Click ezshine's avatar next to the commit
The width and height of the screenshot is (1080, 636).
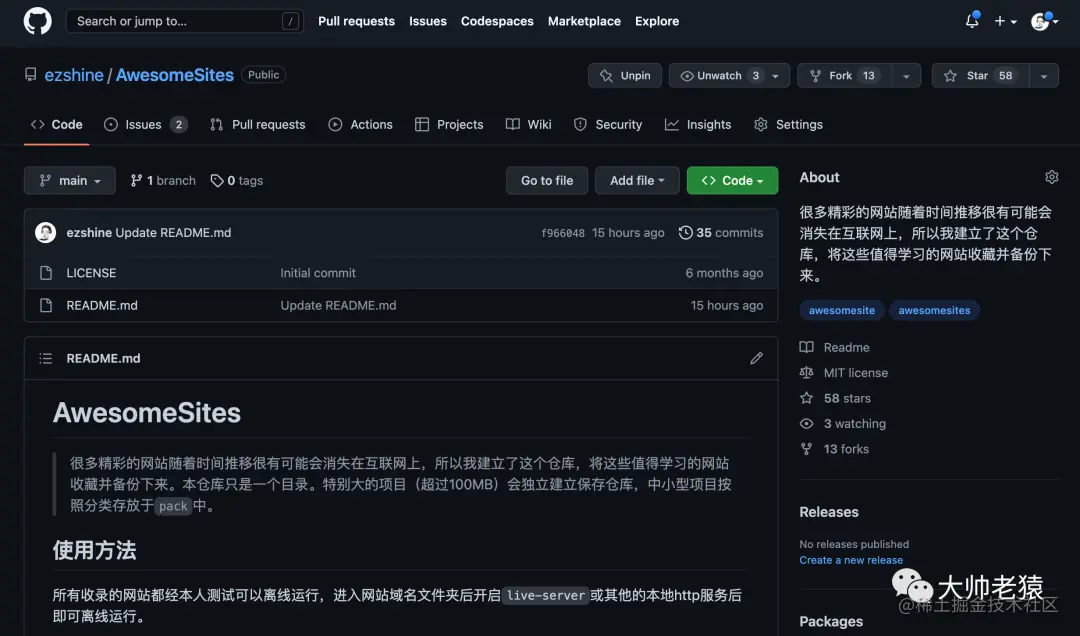click(45, 232)
